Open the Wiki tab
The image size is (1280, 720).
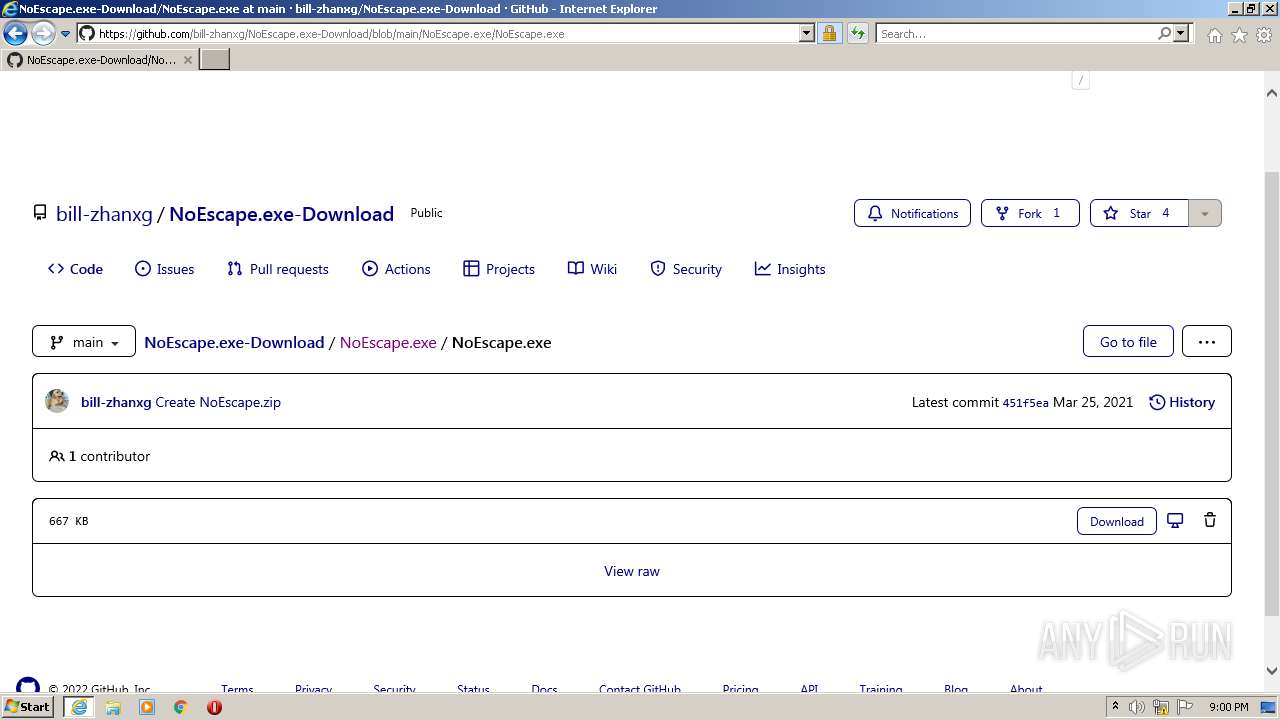[x=592, y=269]
